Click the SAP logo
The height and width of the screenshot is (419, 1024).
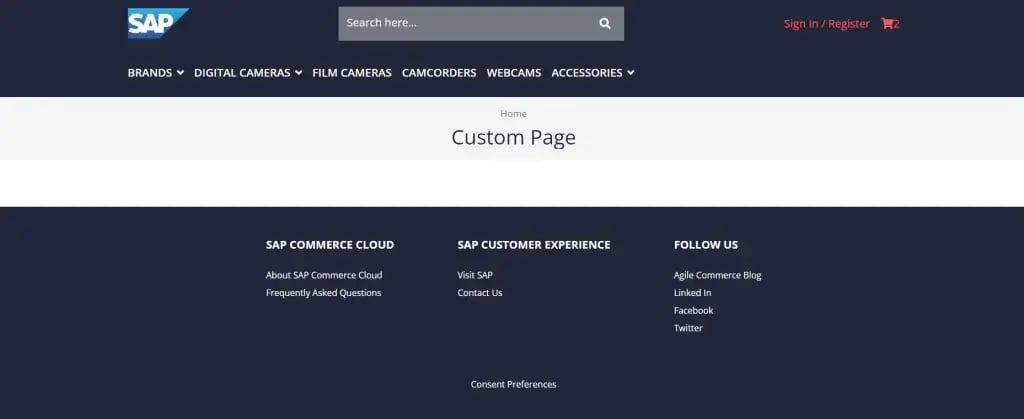[x=158, y=23]
